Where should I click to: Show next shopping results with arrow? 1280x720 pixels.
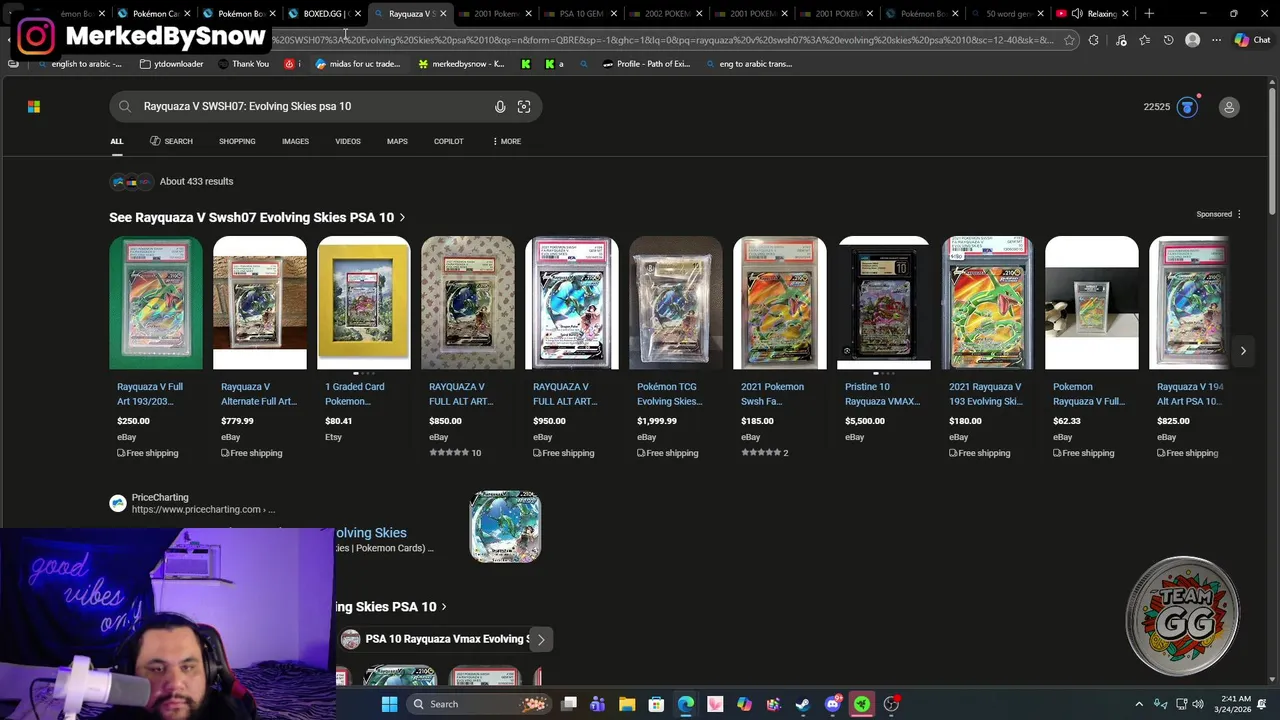click(1243, 351)
